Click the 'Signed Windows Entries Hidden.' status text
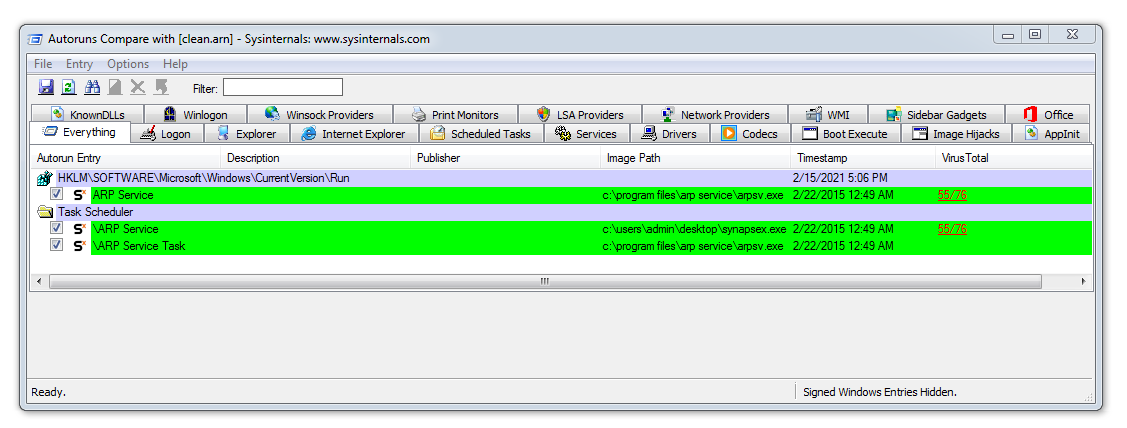1127x428 pixels. pyautogui.click(x=880, y=392)
